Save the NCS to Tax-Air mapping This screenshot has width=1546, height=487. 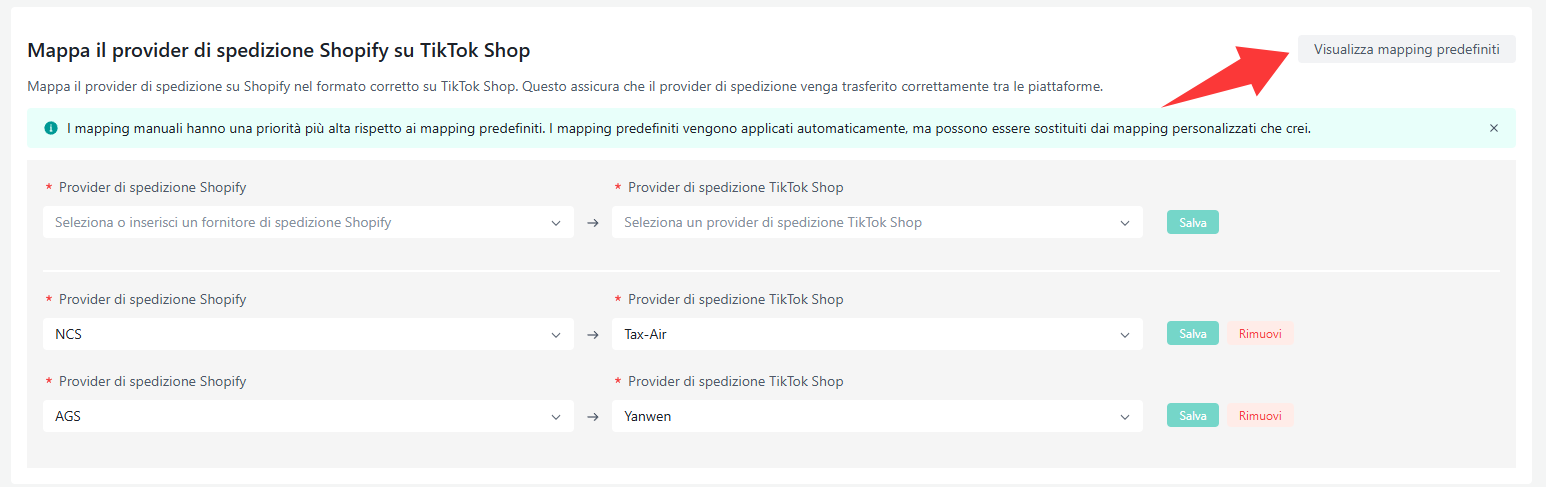pos(1192,334)
